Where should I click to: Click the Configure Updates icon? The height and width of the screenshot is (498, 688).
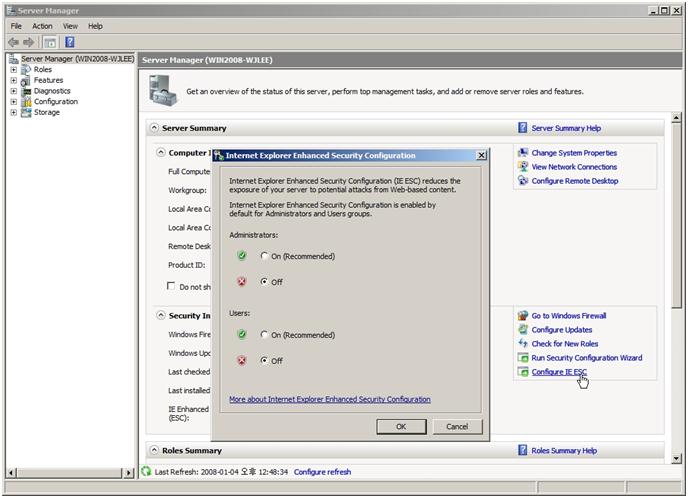523,330
